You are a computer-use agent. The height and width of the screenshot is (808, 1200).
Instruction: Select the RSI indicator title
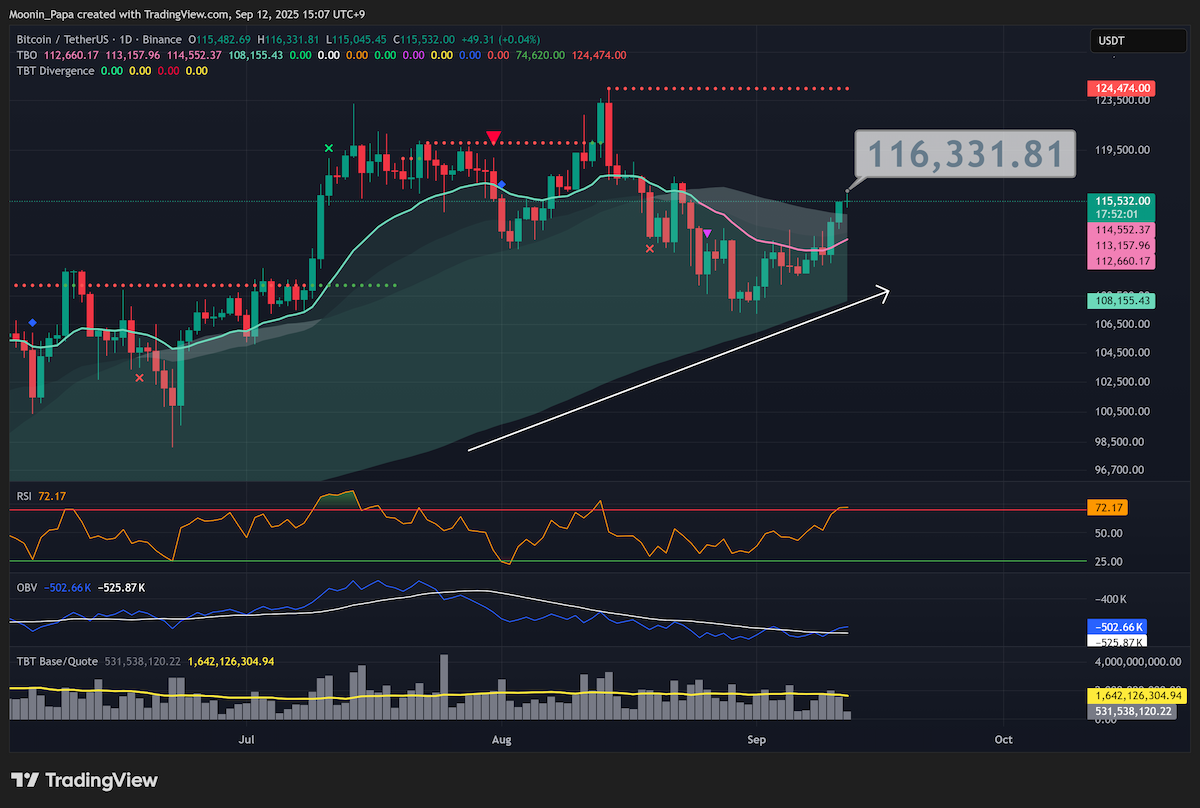25,495
